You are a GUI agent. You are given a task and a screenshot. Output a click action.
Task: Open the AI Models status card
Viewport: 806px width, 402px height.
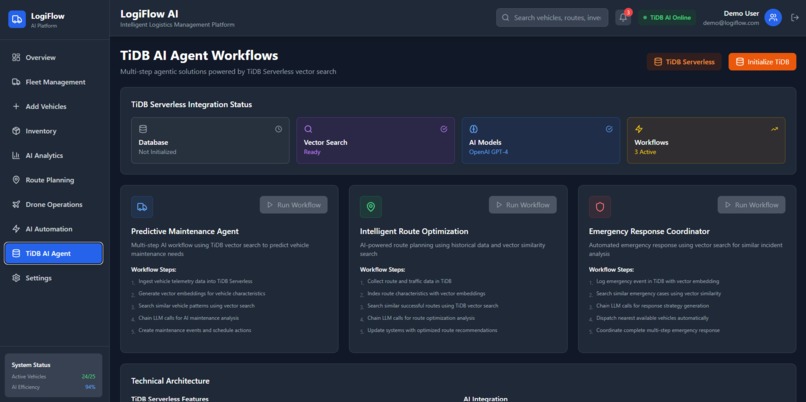(541, 140)
